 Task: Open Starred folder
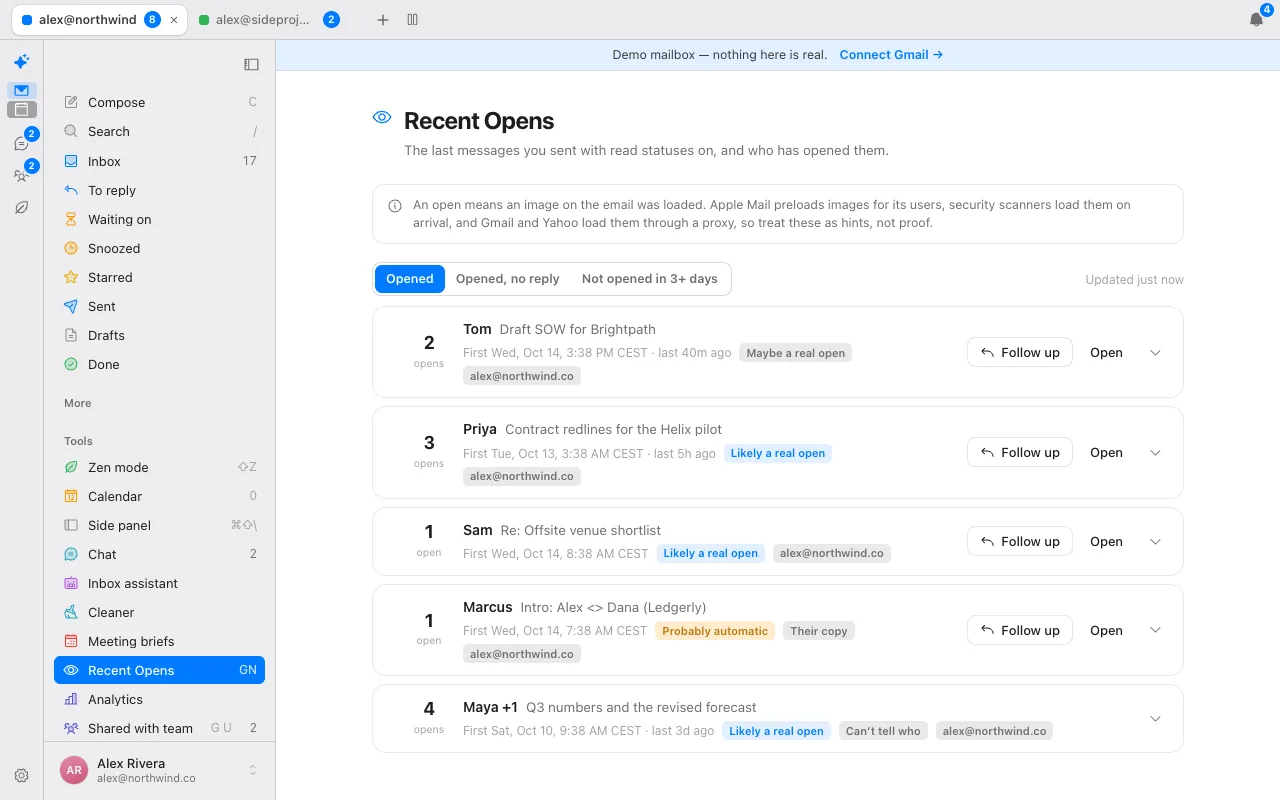(160, 277)
